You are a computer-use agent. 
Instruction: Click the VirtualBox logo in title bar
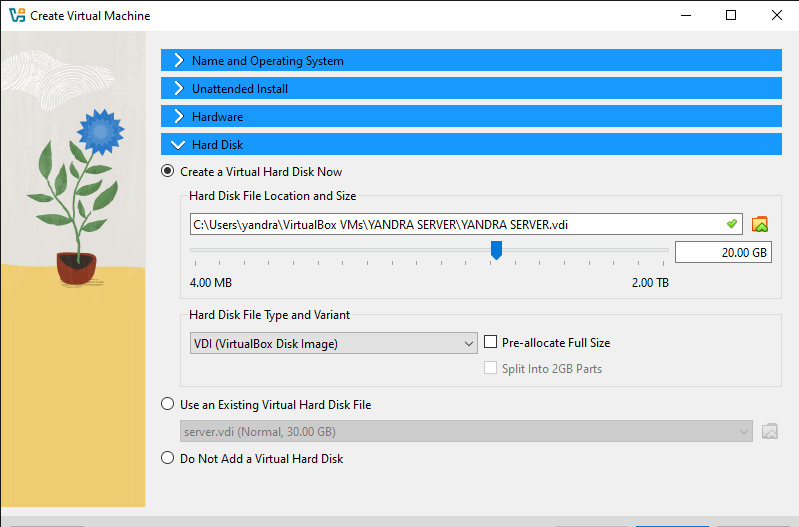17,15
